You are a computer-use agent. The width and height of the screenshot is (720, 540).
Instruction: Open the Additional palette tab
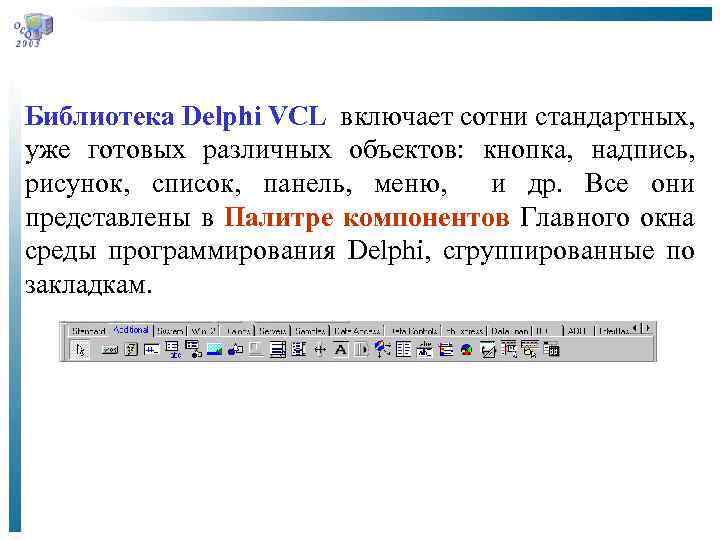click(131, 330)
